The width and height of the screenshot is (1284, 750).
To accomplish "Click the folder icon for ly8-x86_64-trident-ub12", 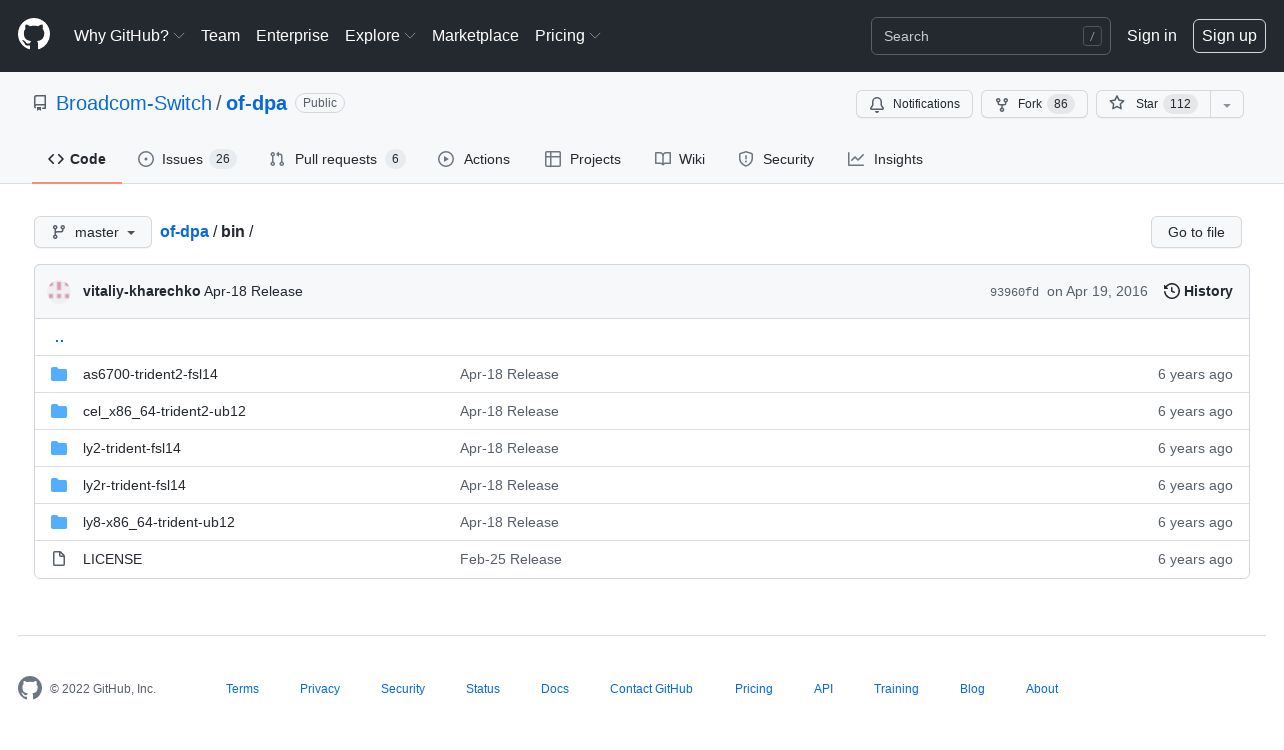I will point(59,522).
